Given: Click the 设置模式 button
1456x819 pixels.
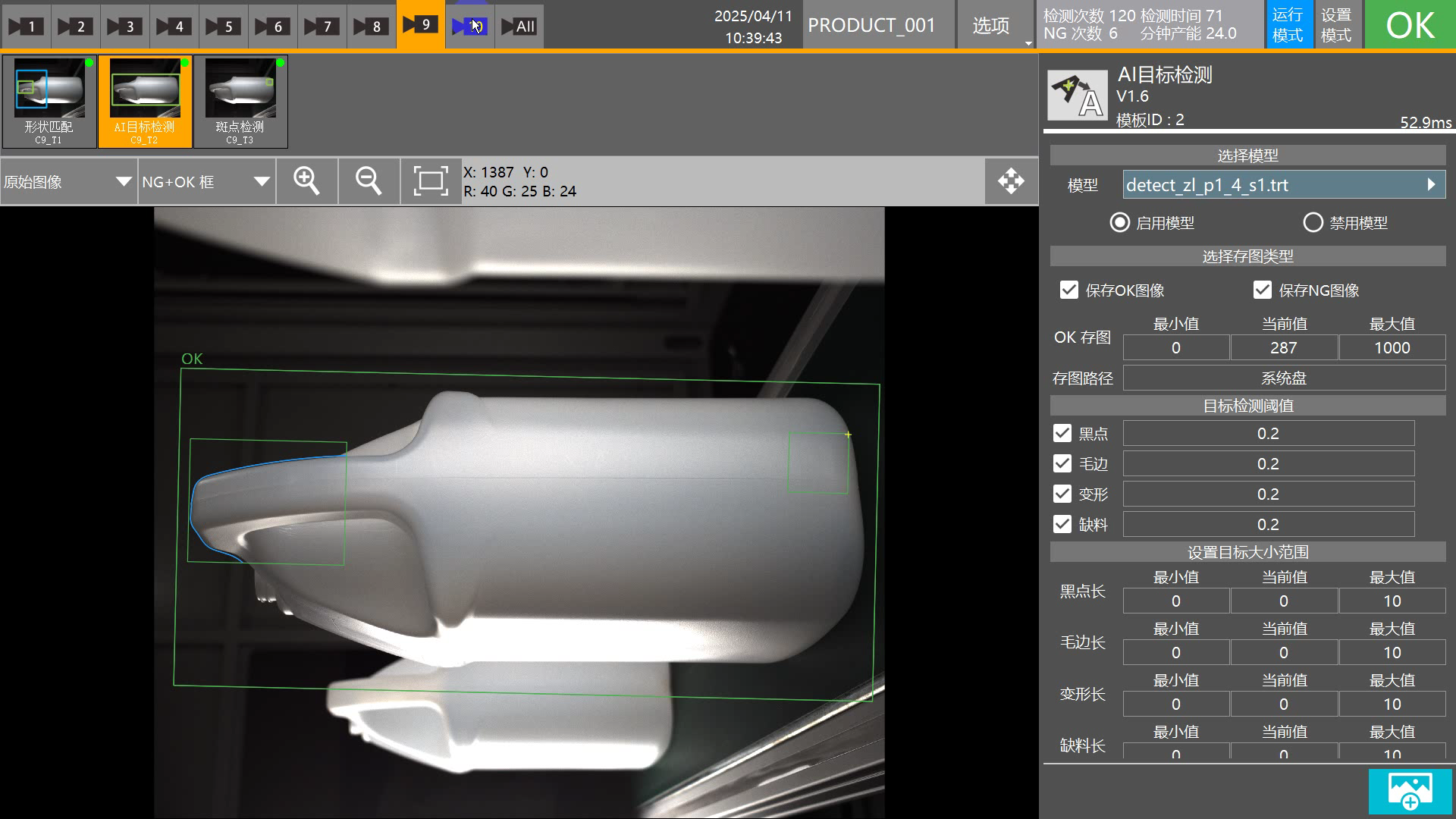Looking at the screenshot, I should pos(1336,25).
